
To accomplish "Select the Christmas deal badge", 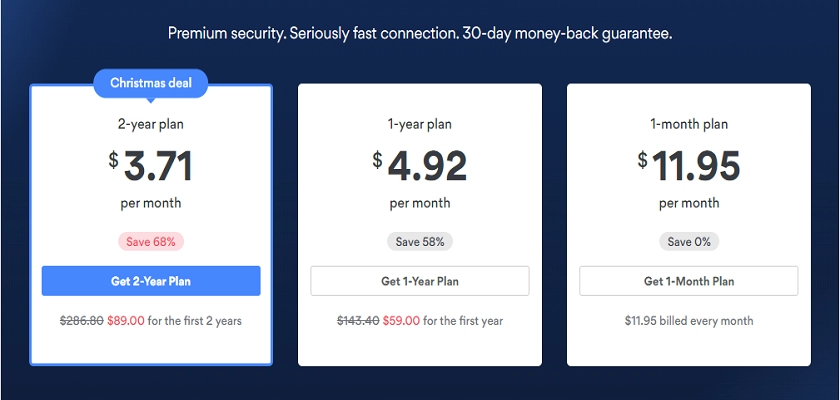I will point(151,83).
